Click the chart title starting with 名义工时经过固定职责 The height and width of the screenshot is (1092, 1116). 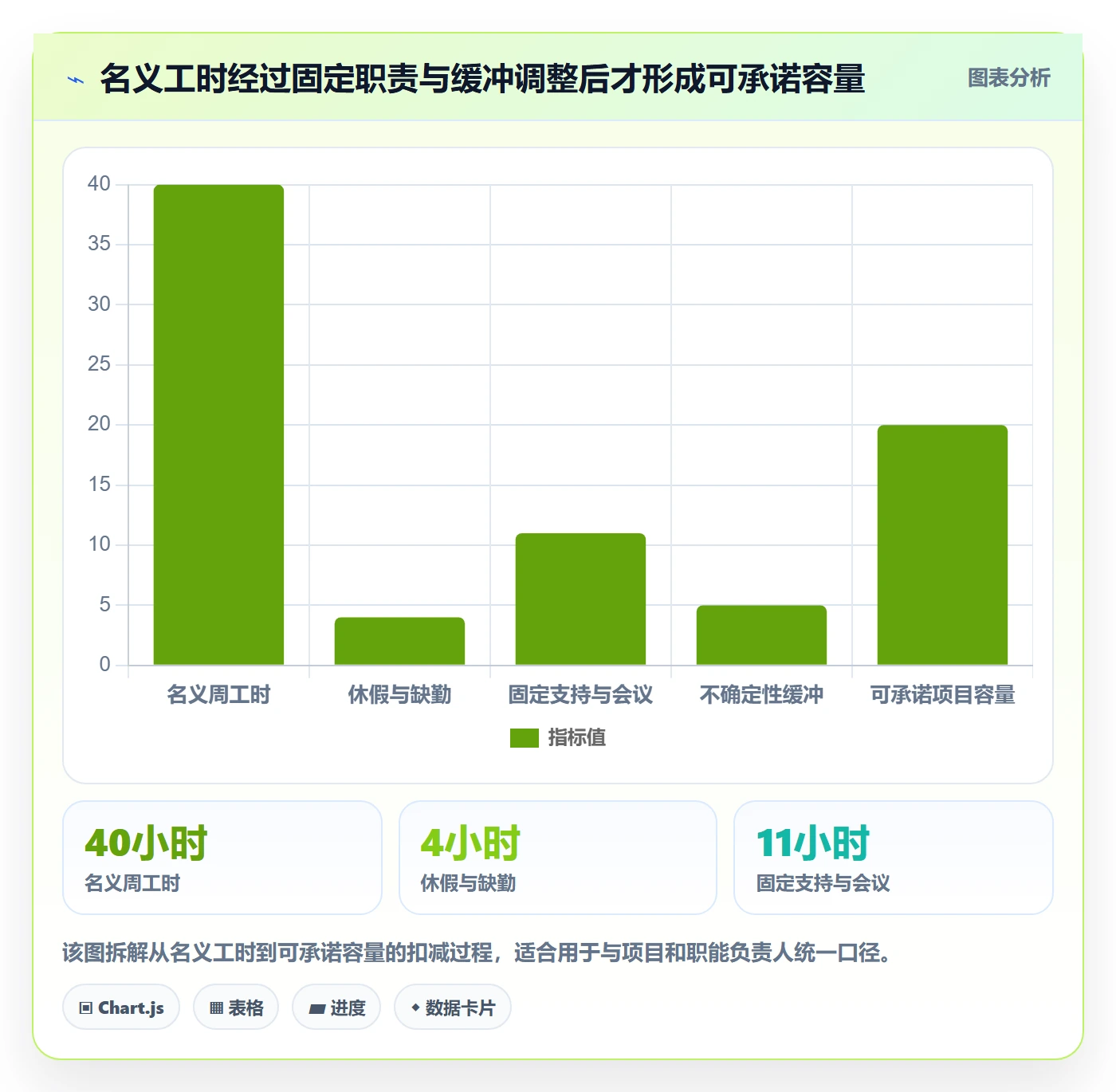(482, 79)
